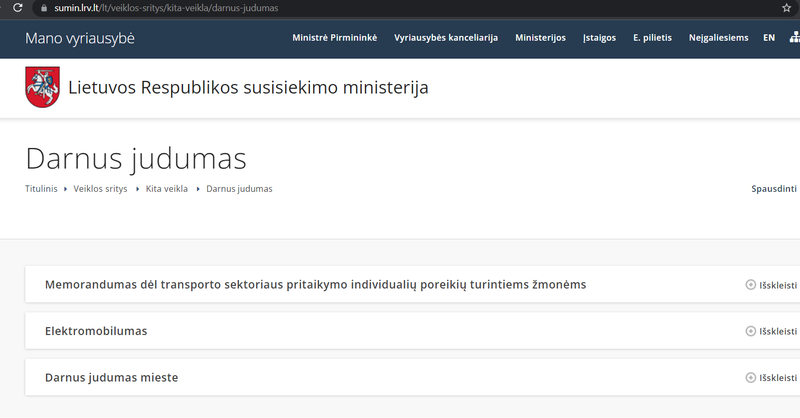
Task: Click the padlock site security icon
Action: pos(42,8)
